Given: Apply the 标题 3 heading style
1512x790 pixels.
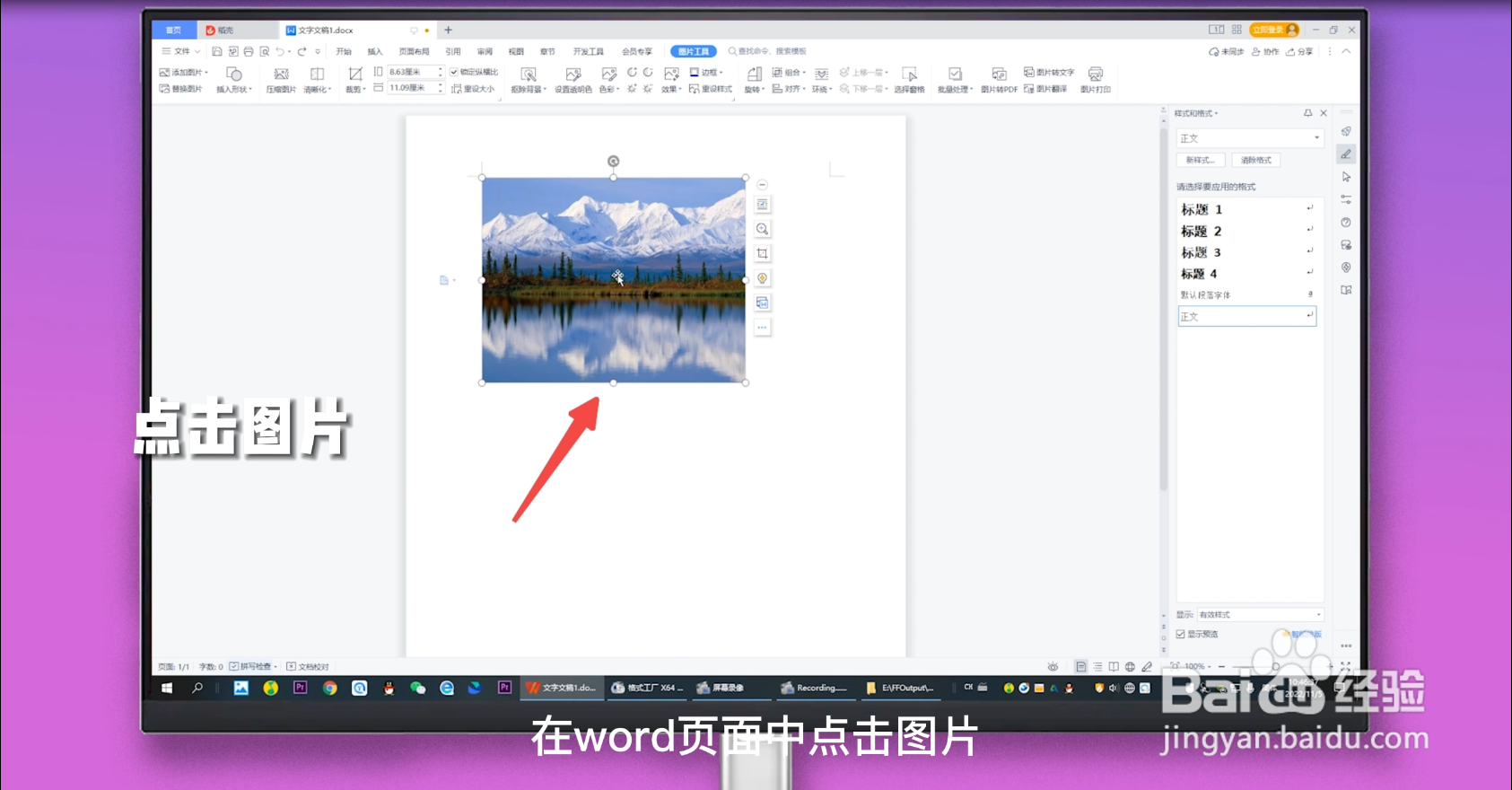Looking at the screenshot, I should pos(1246,252).
